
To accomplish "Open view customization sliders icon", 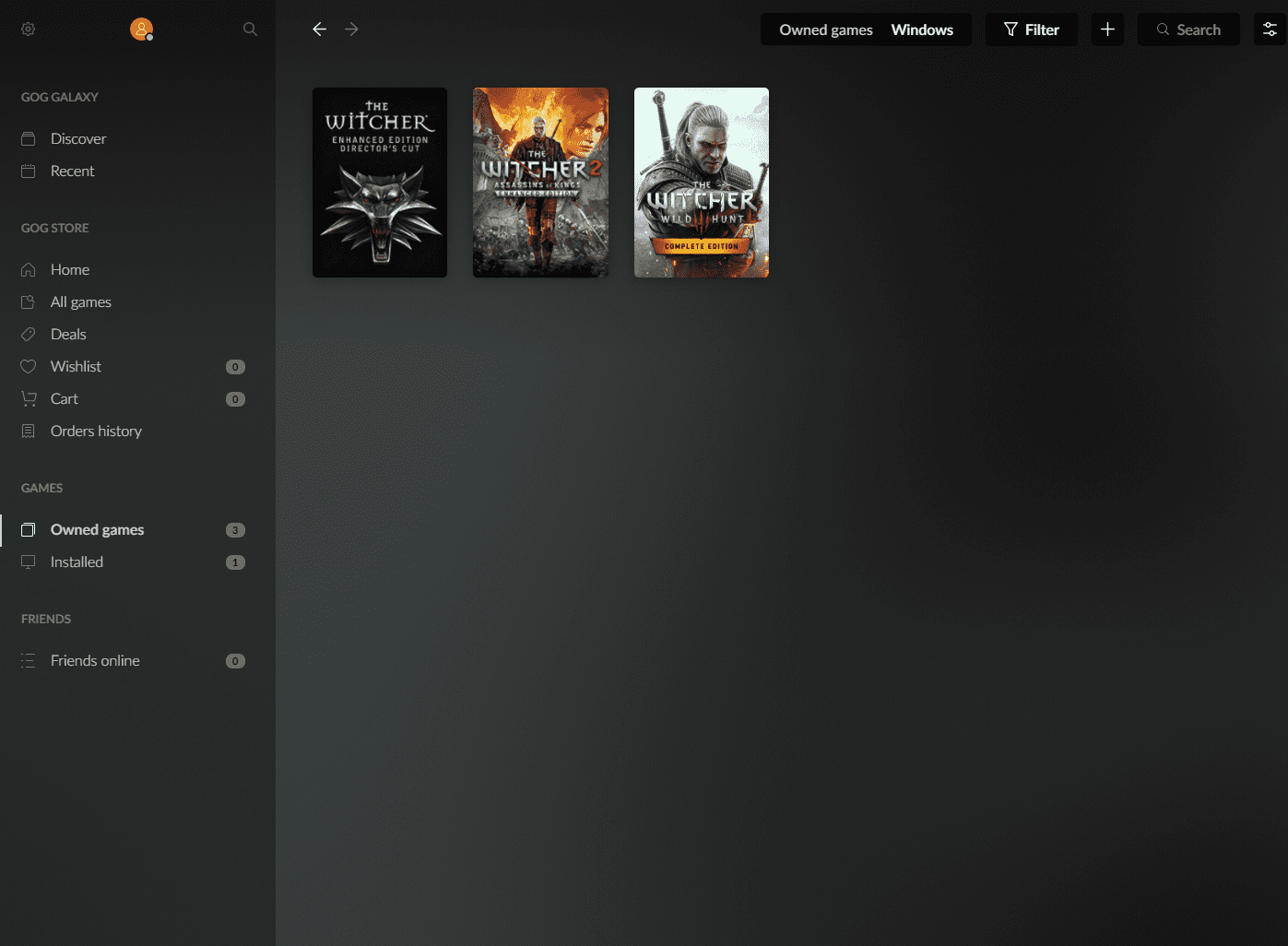I will 1270,30.
